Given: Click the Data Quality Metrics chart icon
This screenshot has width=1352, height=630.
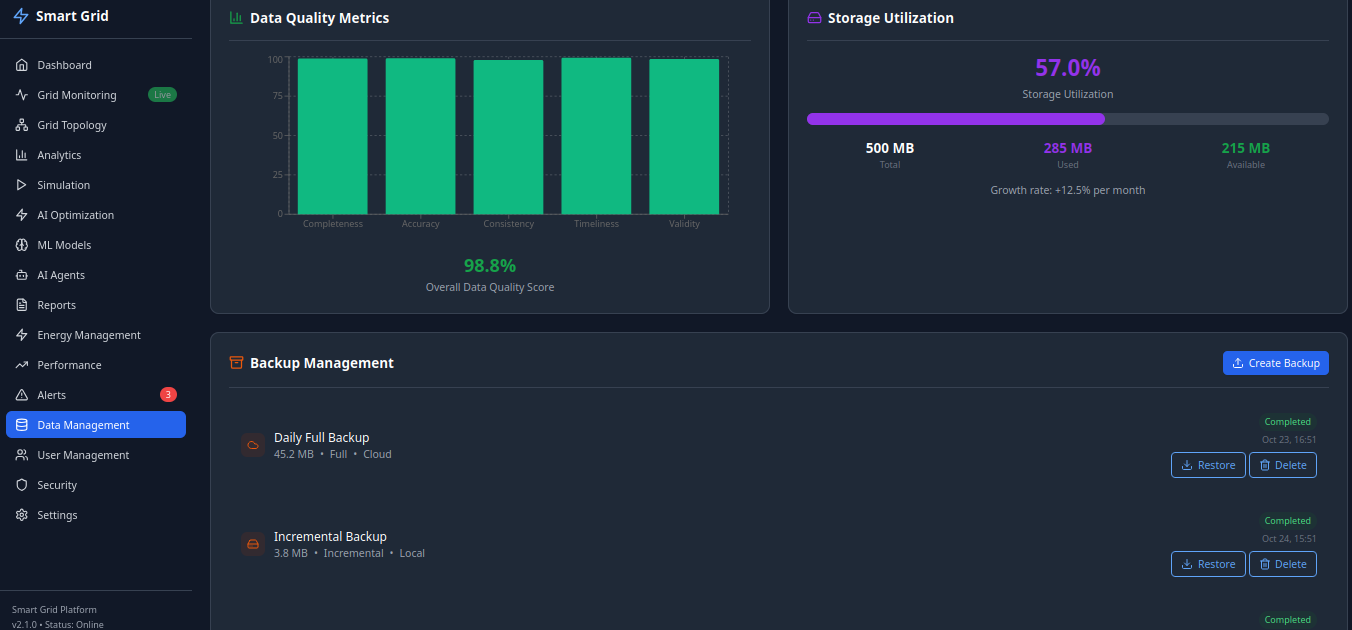Looking at the screenshot, I should pos(236,18).
